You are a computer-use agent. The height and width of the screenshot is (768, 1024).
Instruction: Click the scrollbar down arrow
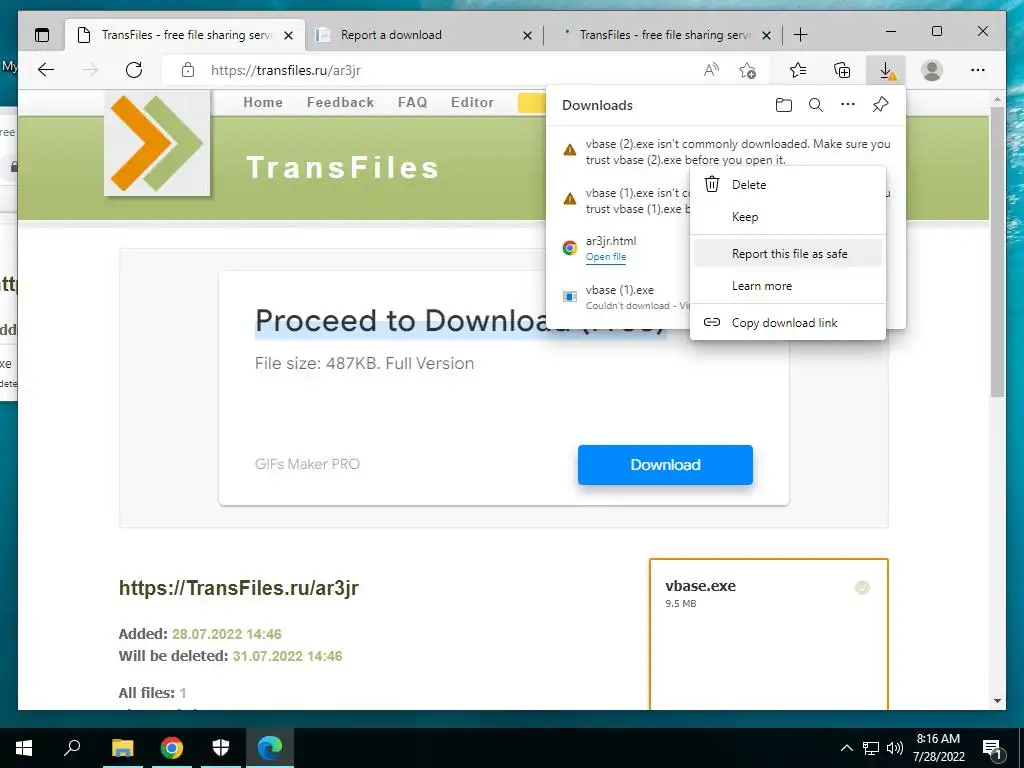(x=997, y=701)
